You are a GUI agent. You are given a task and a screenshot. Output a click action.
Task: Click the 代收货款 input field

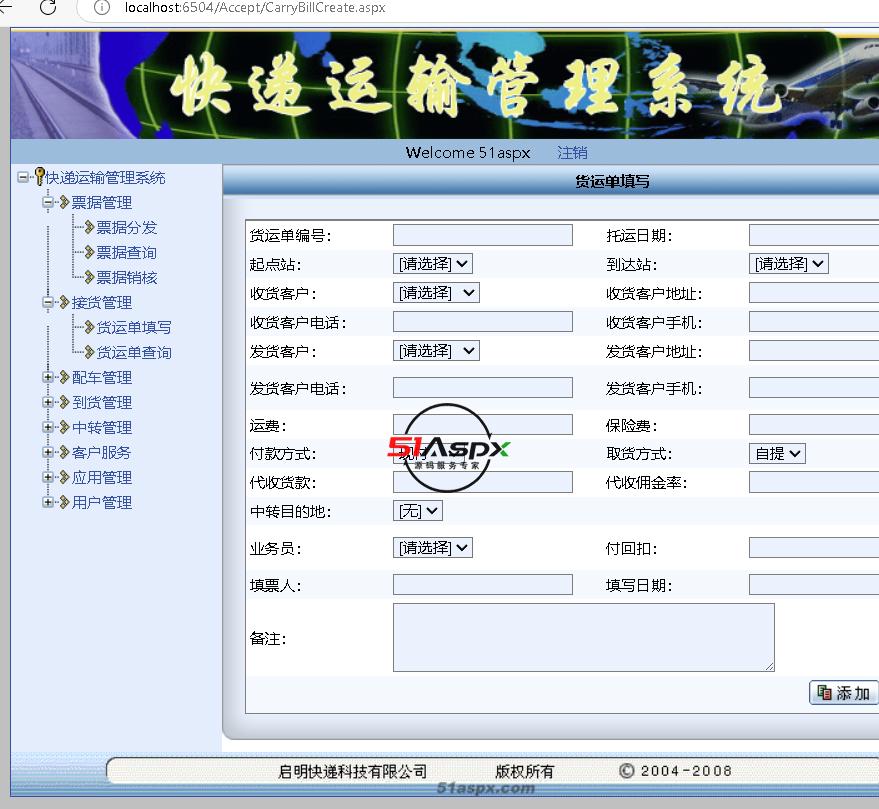coord(483,482)
